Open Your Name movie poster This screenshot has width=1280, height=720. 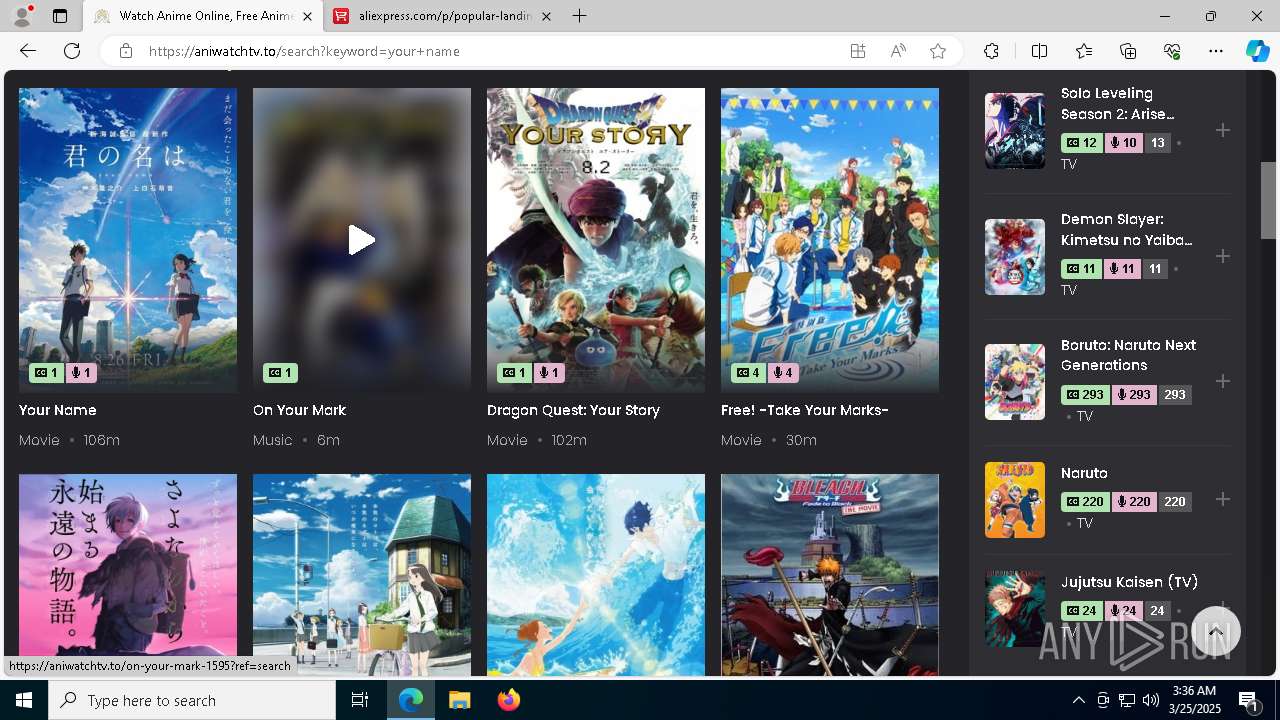(x=128, y=240)
